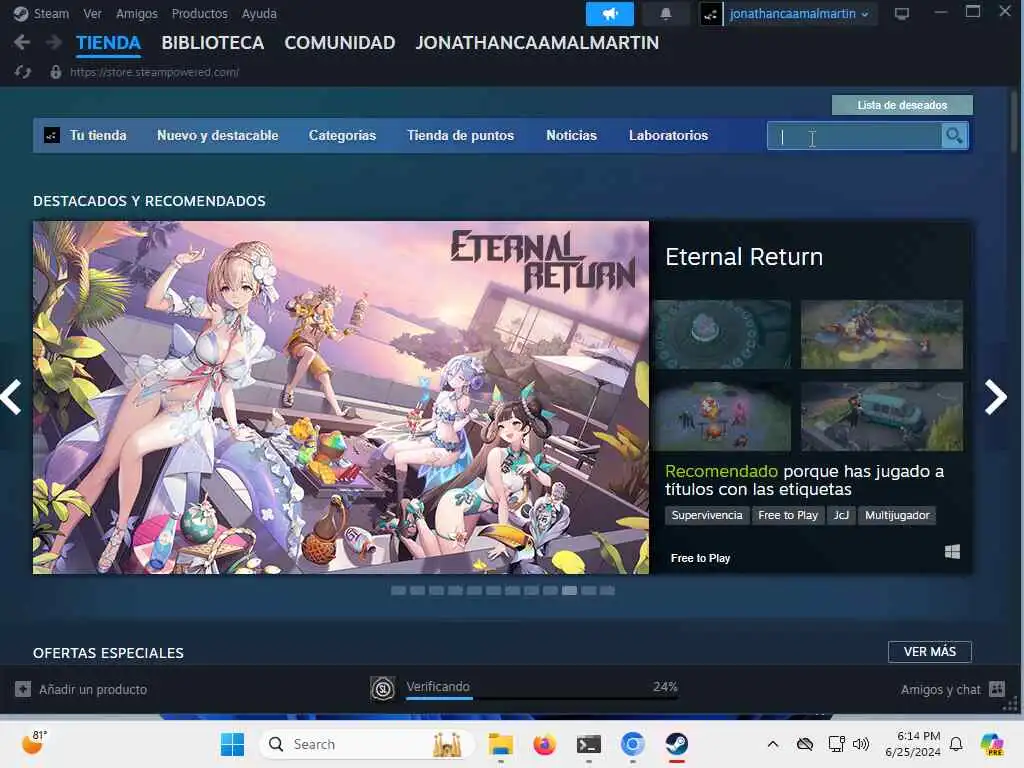The width and height of the screenshot is (1024, 768).
Task: Reload the store page
Action: click(23, 72)
